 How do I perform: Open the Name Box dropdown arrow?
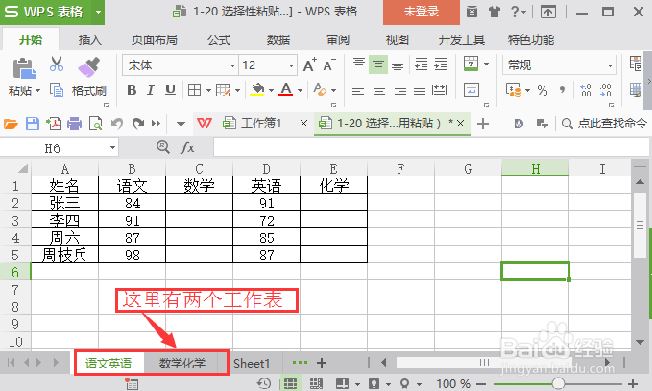coord(112,148)
